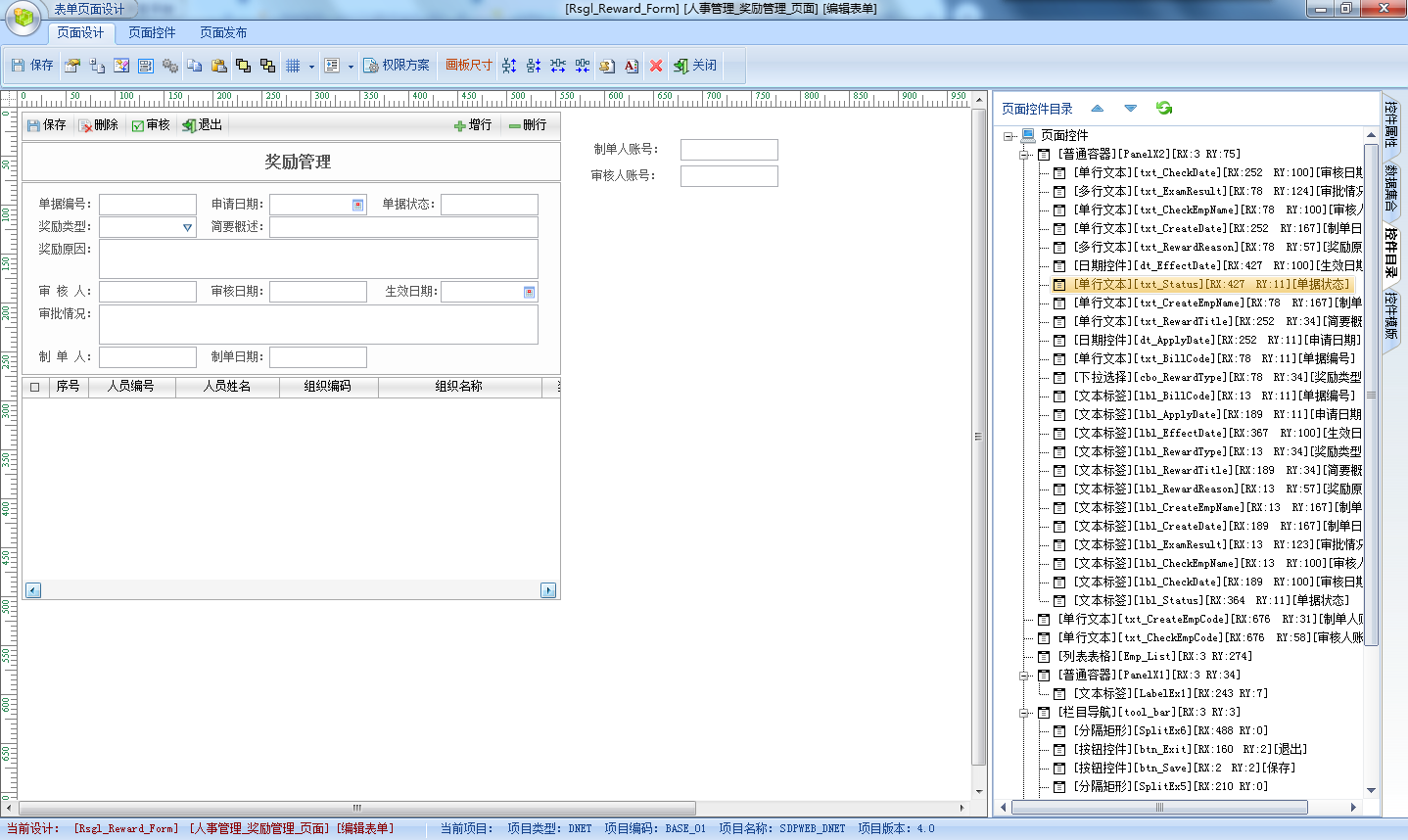Click the fourth spacing arrangement icon
1408x840 pixels.
(583, 66)
